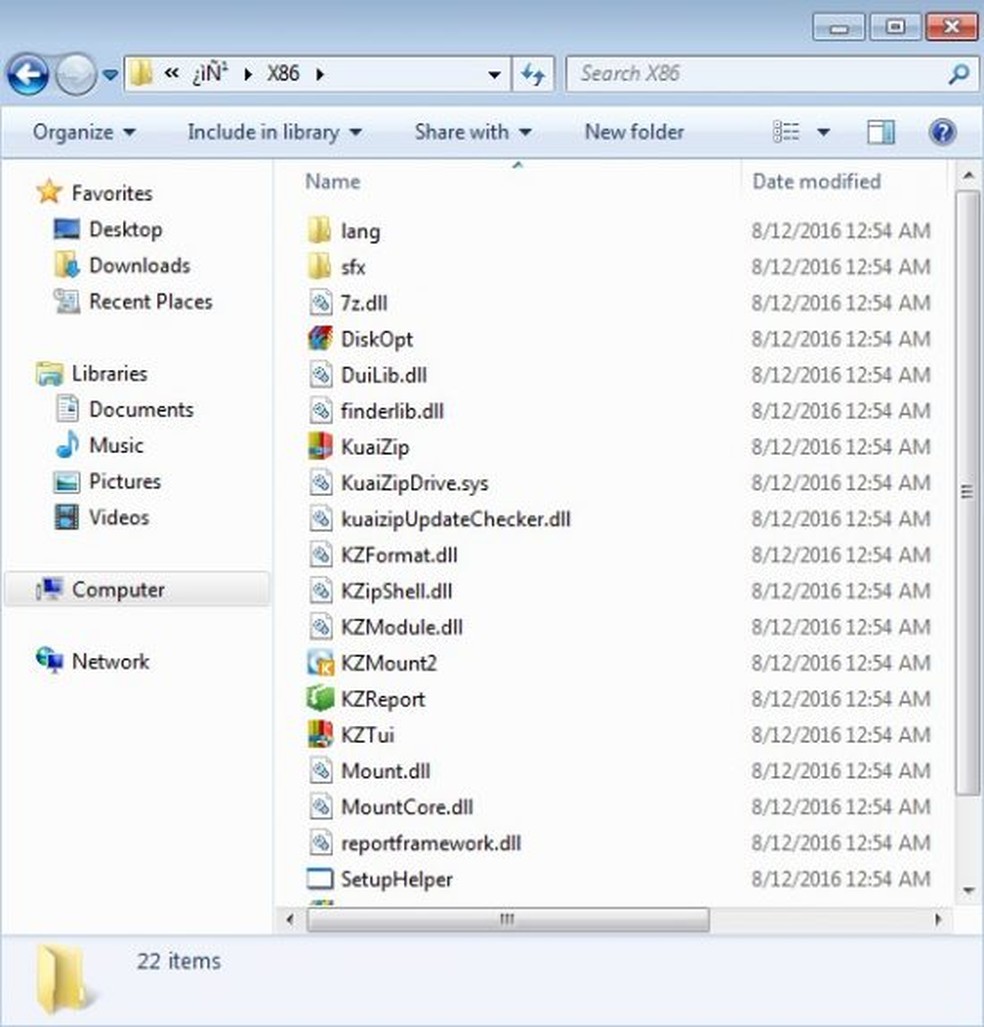Select Libraries in navigation pane
984x1027 pixels.
point(109,373)
